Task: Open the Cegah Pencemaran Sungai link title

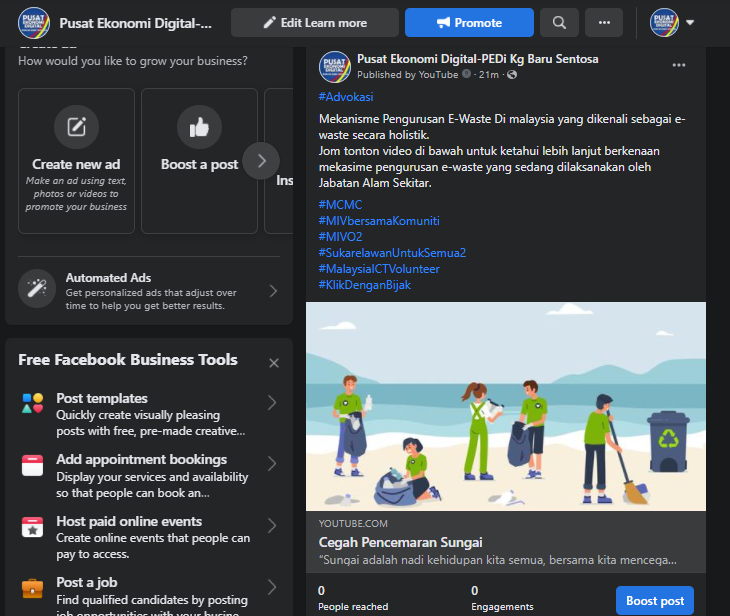Action: [x=400, y=542]
